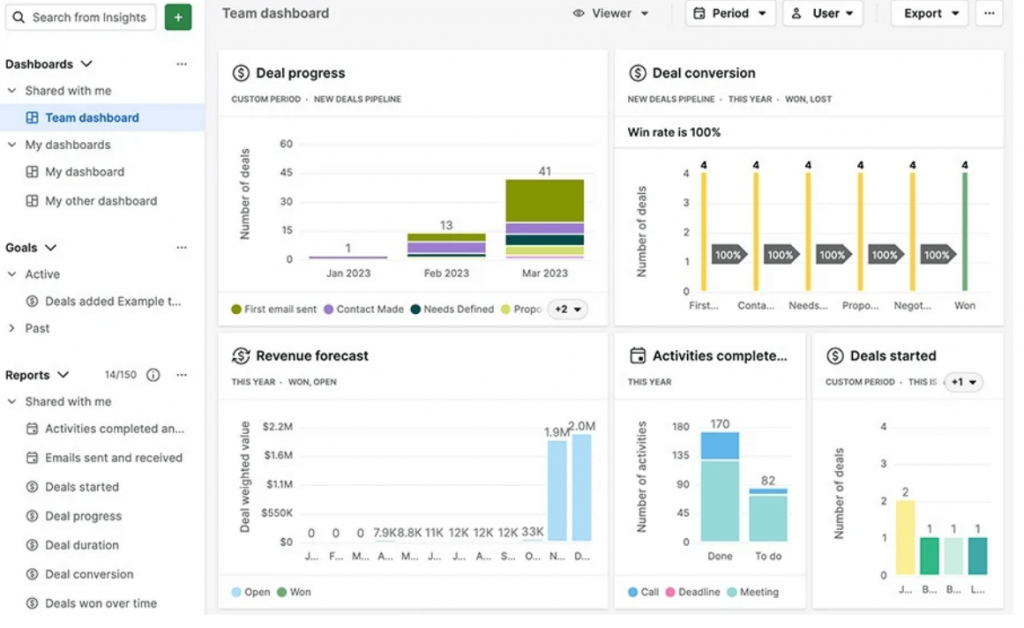The height and width of the screenshot is (628, 1024).
Task: Click the December revenue forecast bar
Action: pos(582,488)
